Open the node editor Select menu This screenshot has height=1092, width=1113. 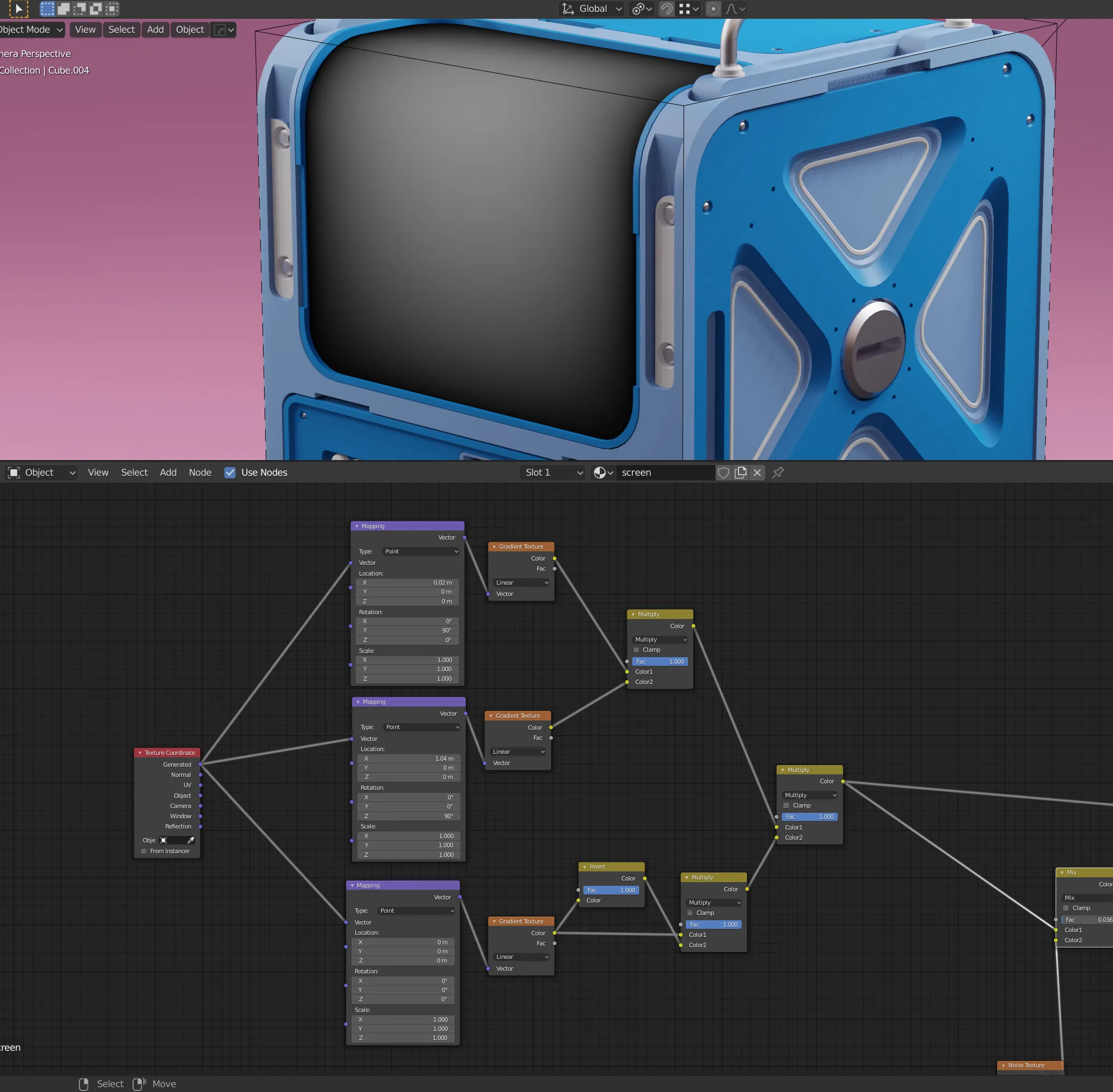pos(134,472)
